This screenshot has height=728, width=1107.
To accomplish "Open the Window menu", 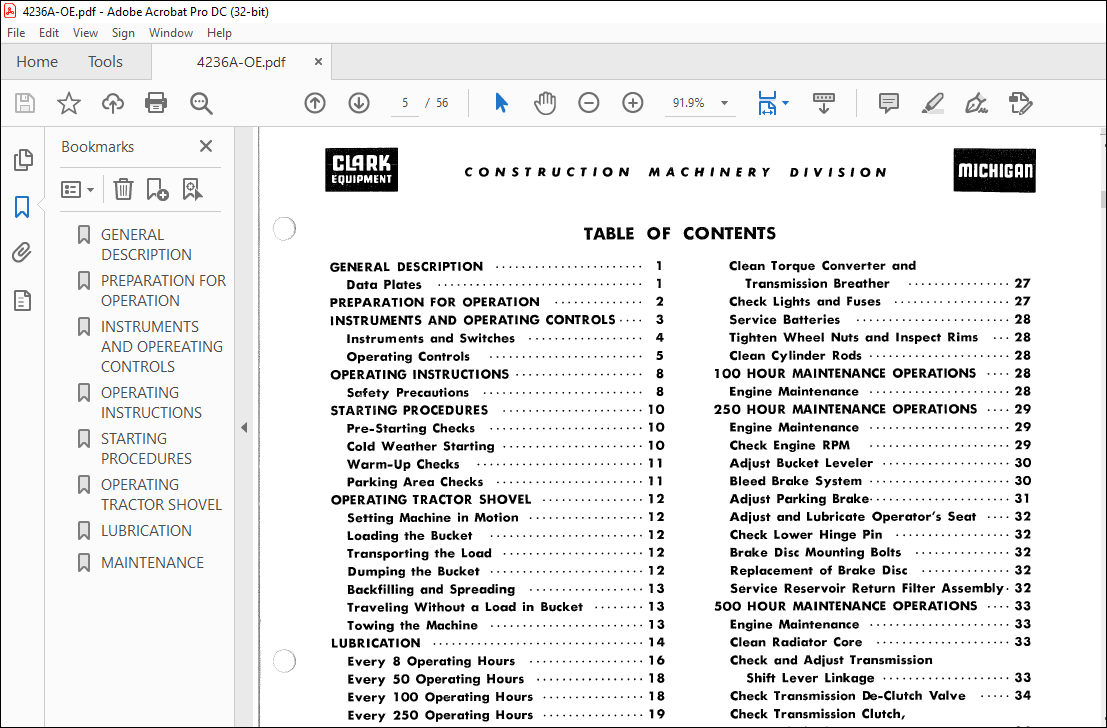I will pyautogui.click(x=171, y=32).
